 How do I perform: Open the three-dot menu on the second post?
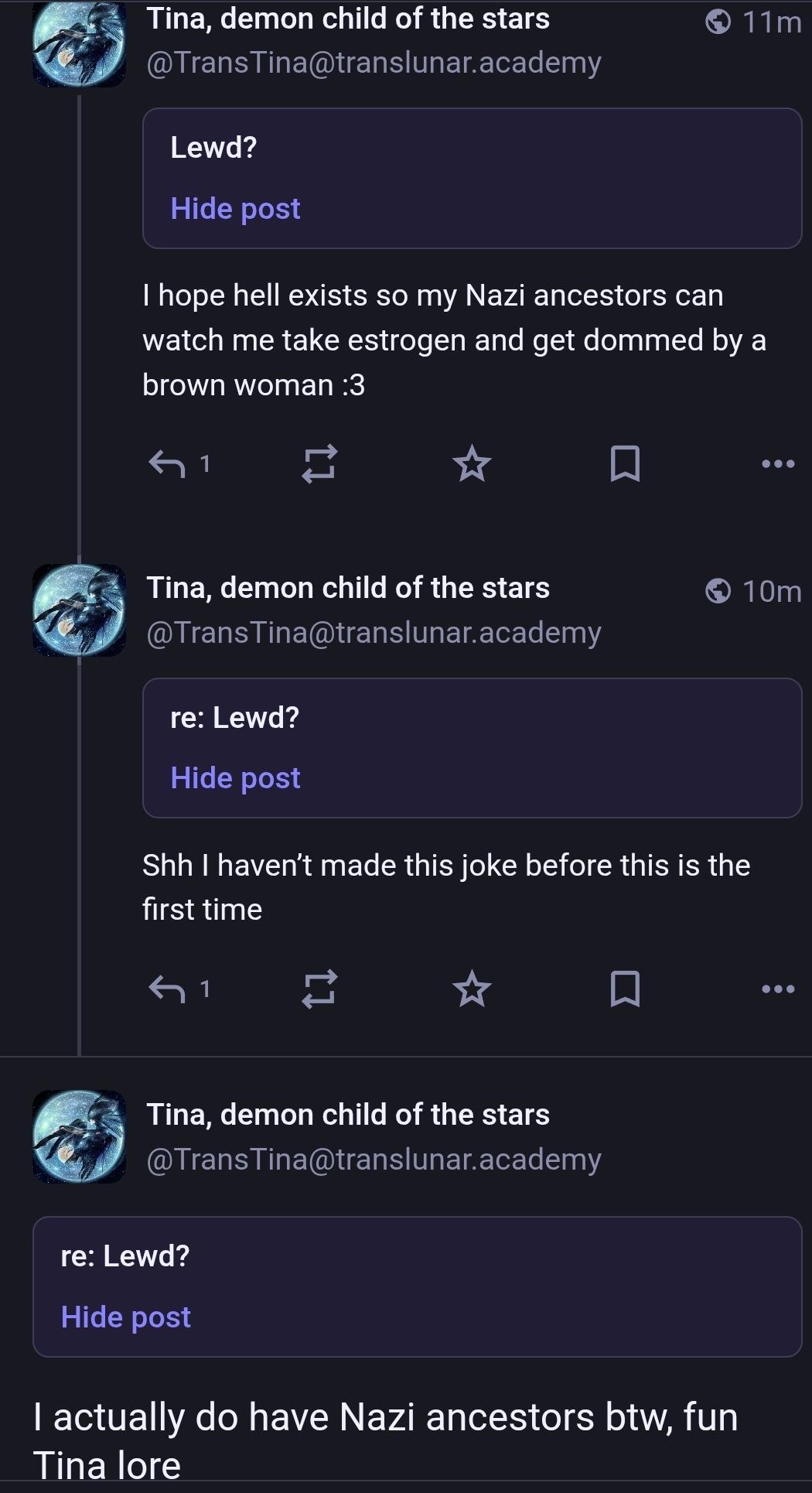pos(778,989)
